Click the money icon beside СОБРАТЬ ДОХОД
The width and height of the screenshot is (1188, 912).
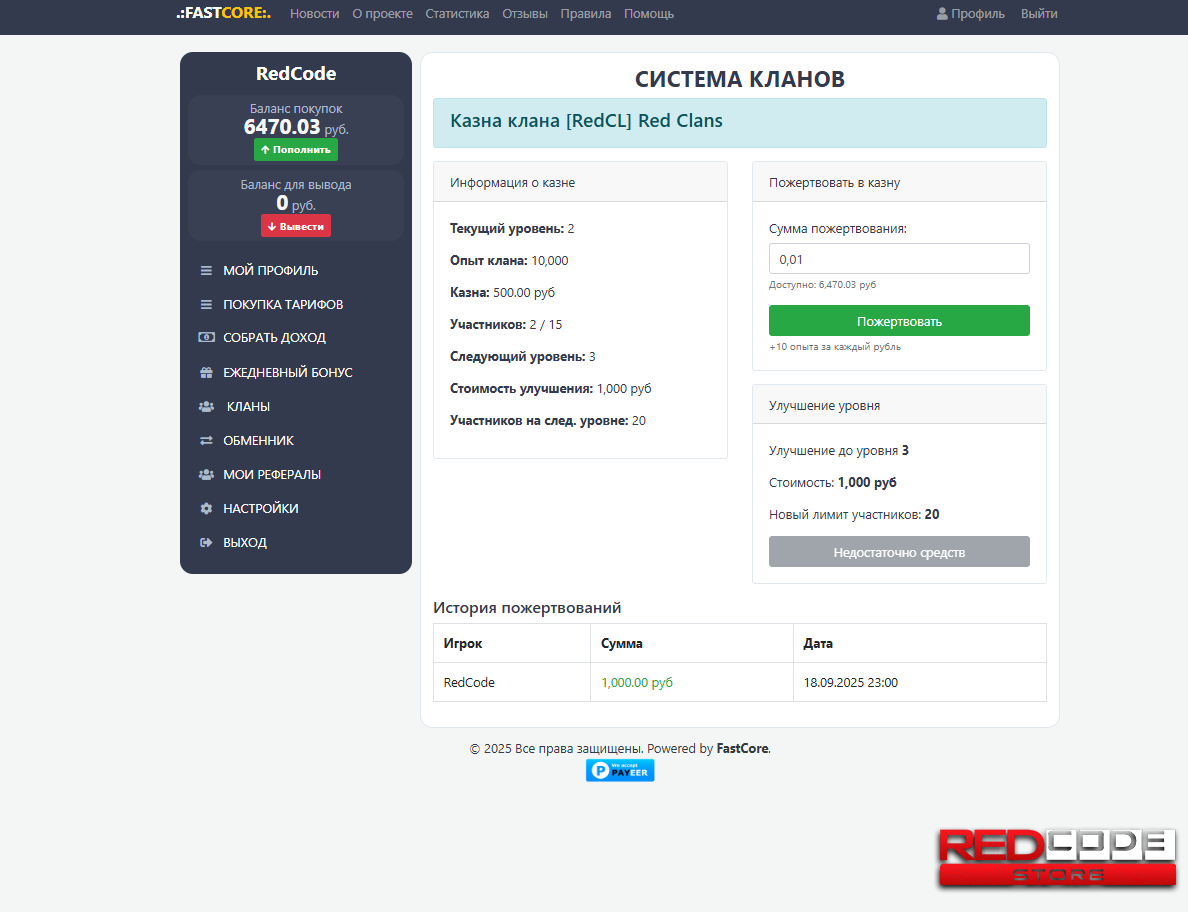point(206,338)
